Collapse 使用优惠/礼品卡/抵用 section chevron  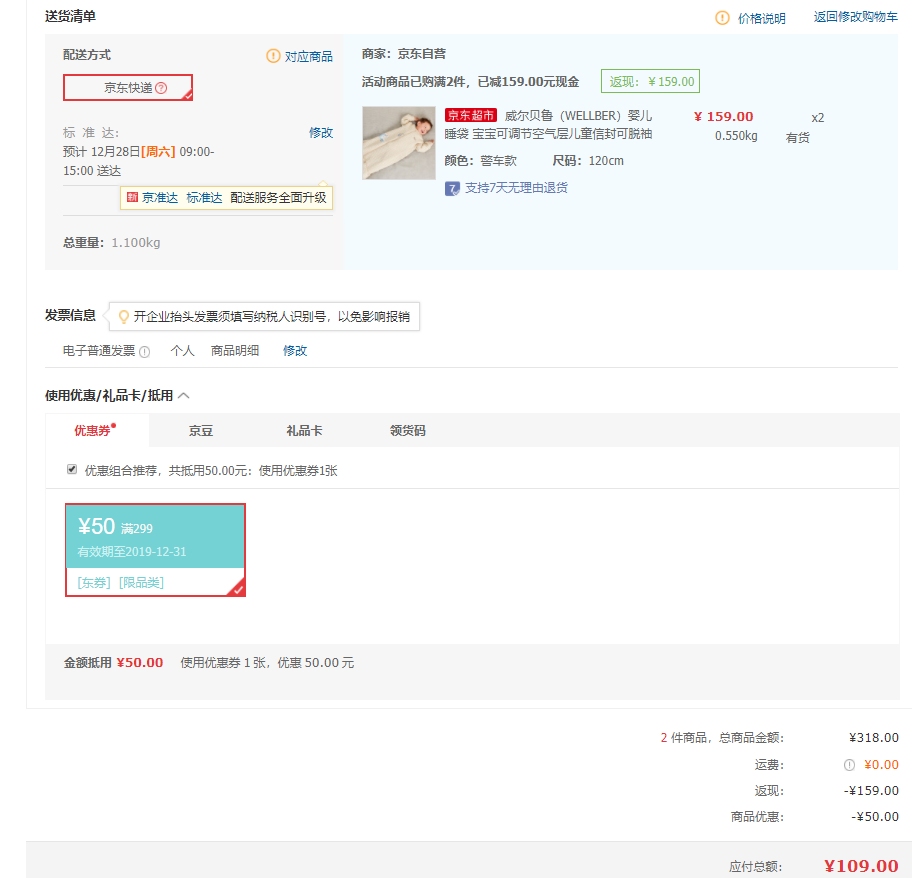click(x=184, y=396)
